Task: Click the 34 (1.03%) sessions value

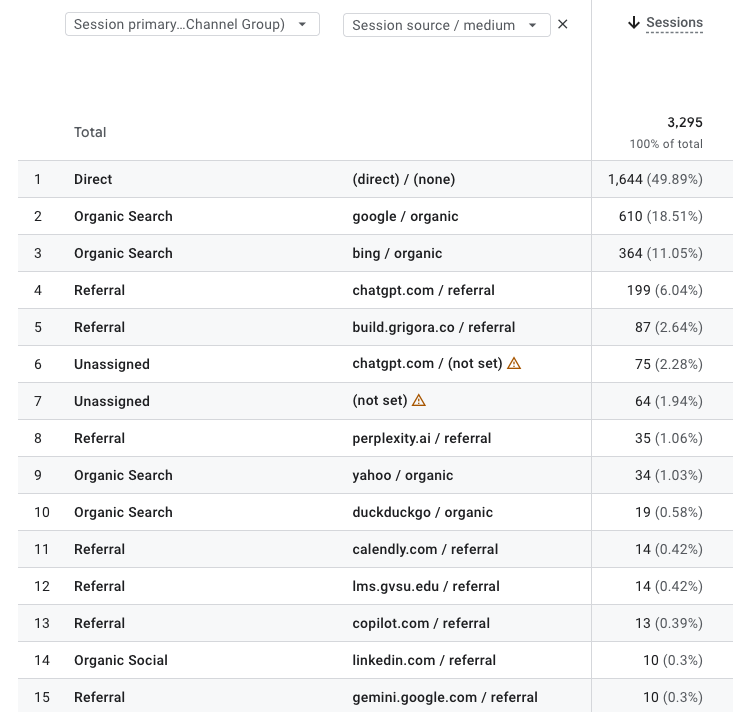Action: point(668,475)
